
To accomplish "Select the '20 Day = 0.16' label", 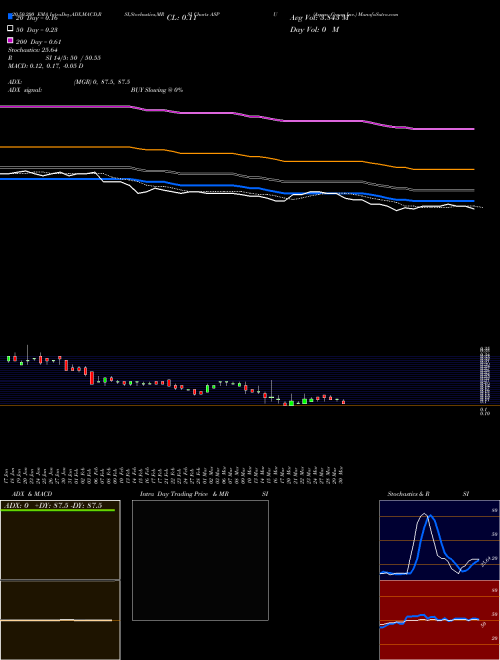I will (37, 18).
